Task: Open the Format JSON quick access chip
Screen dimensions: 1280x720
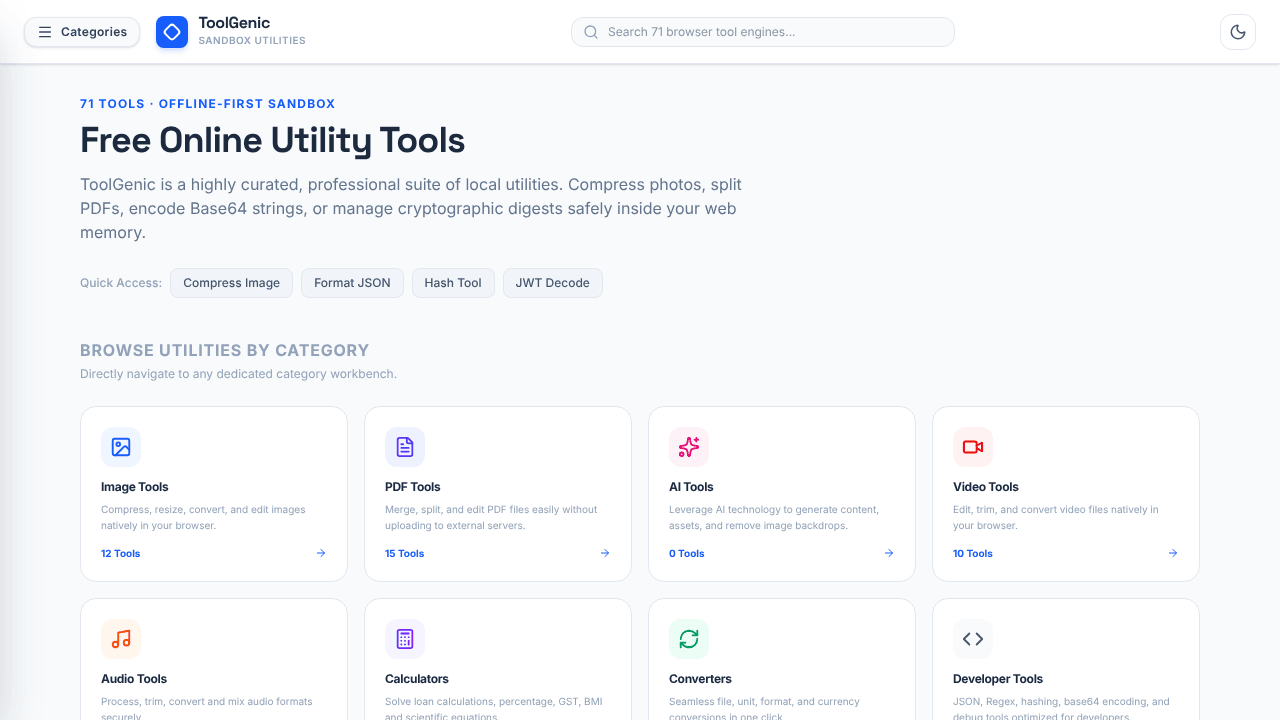Action: click(x=352, y=283)
